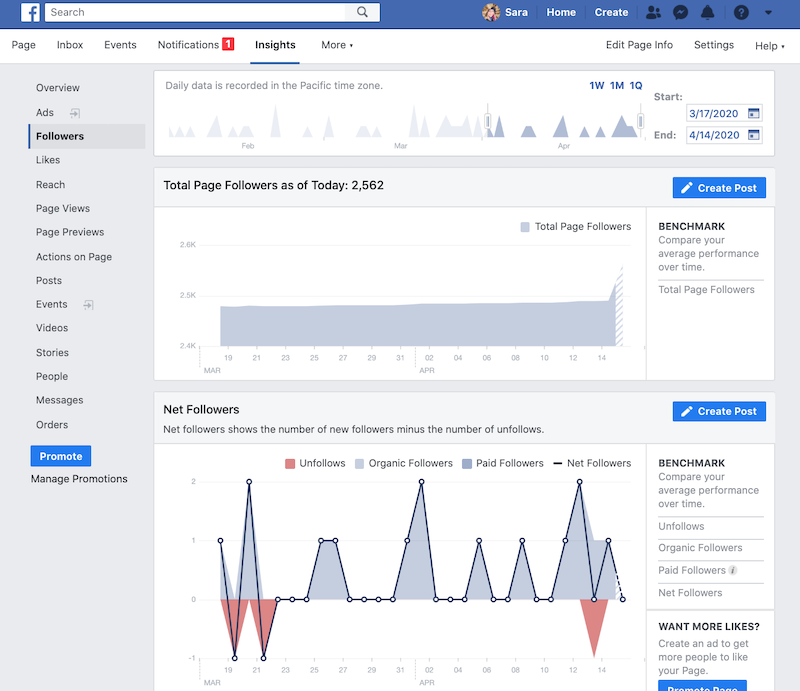Click in the Search field
Viewport: 800px width, 691px height.
tap(194, 12)
